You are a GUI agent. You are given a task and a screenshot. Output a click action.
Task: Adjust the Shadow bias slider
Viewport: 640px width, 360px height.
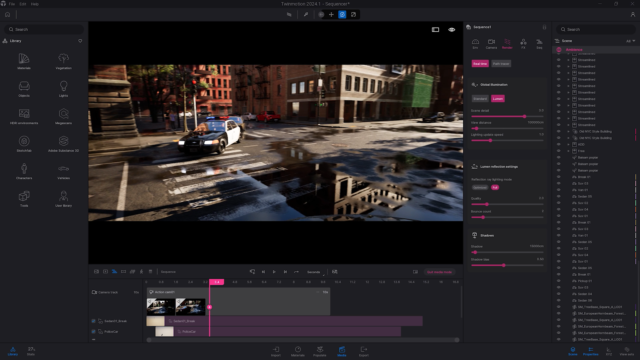click(507, 265)
